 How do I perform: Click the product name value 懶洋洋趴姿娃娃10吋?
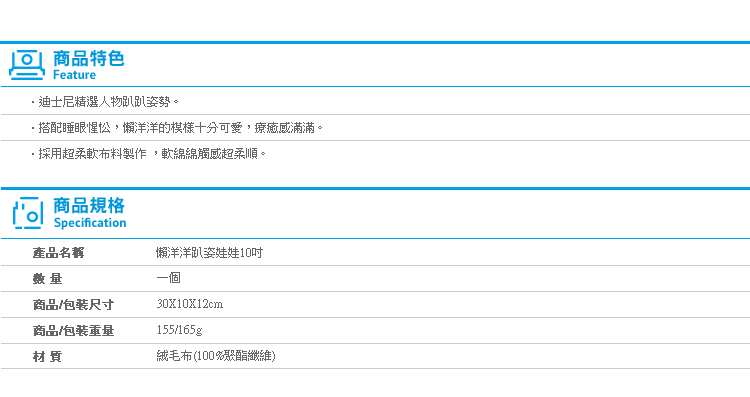tap(210, 253)
